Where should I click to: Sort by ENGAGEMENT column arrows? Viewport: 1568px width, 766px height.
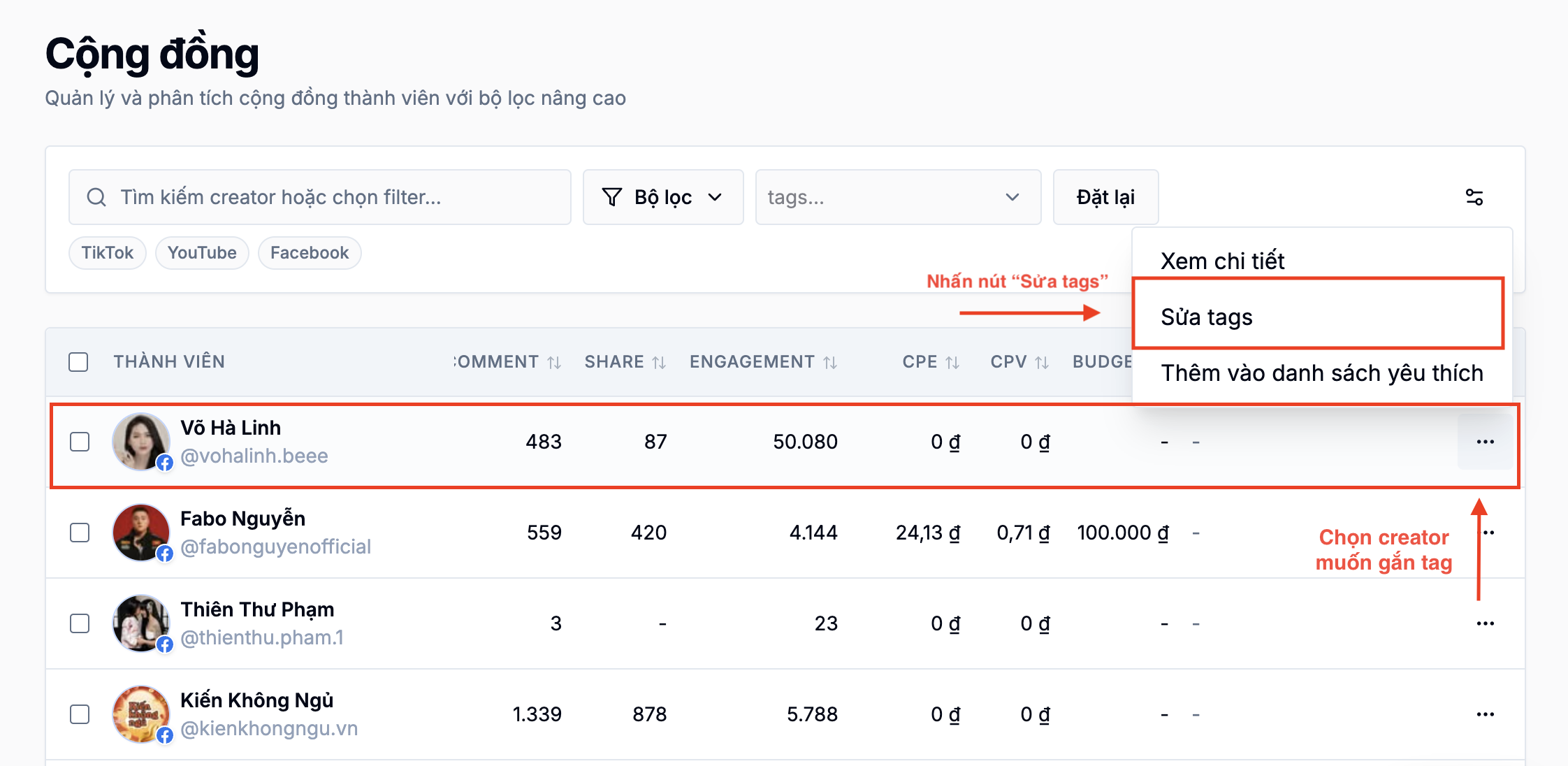830,362
